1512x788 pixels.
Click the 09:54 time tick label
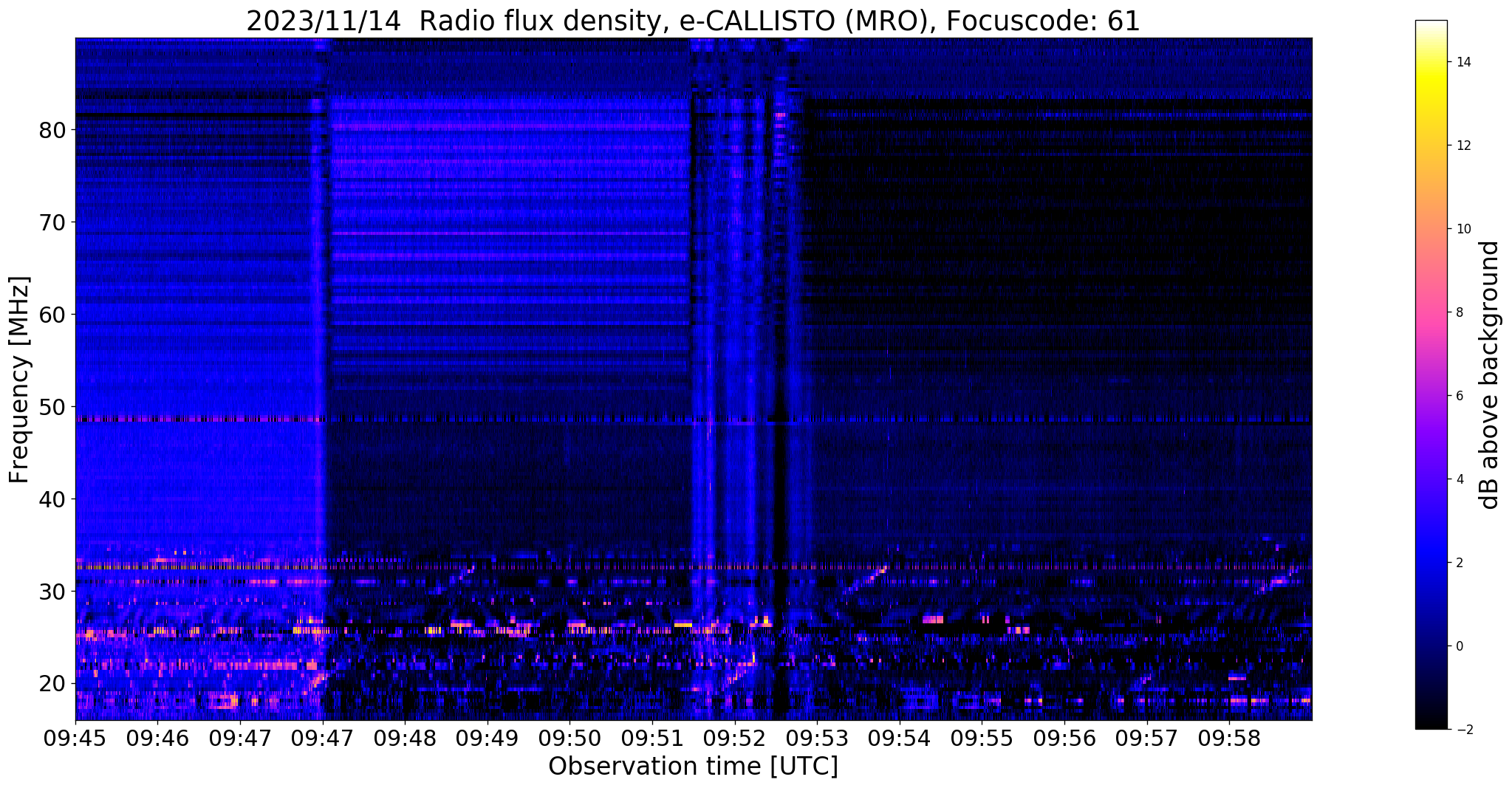(x=899, y=739)
